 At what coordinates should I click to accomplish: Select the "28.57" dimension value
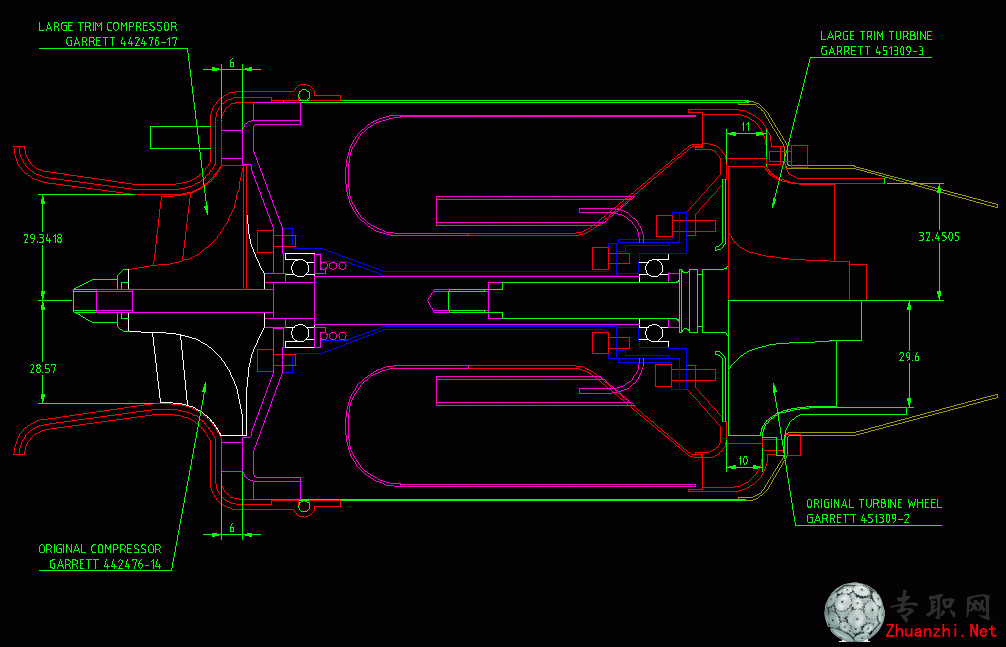[42, 369]
